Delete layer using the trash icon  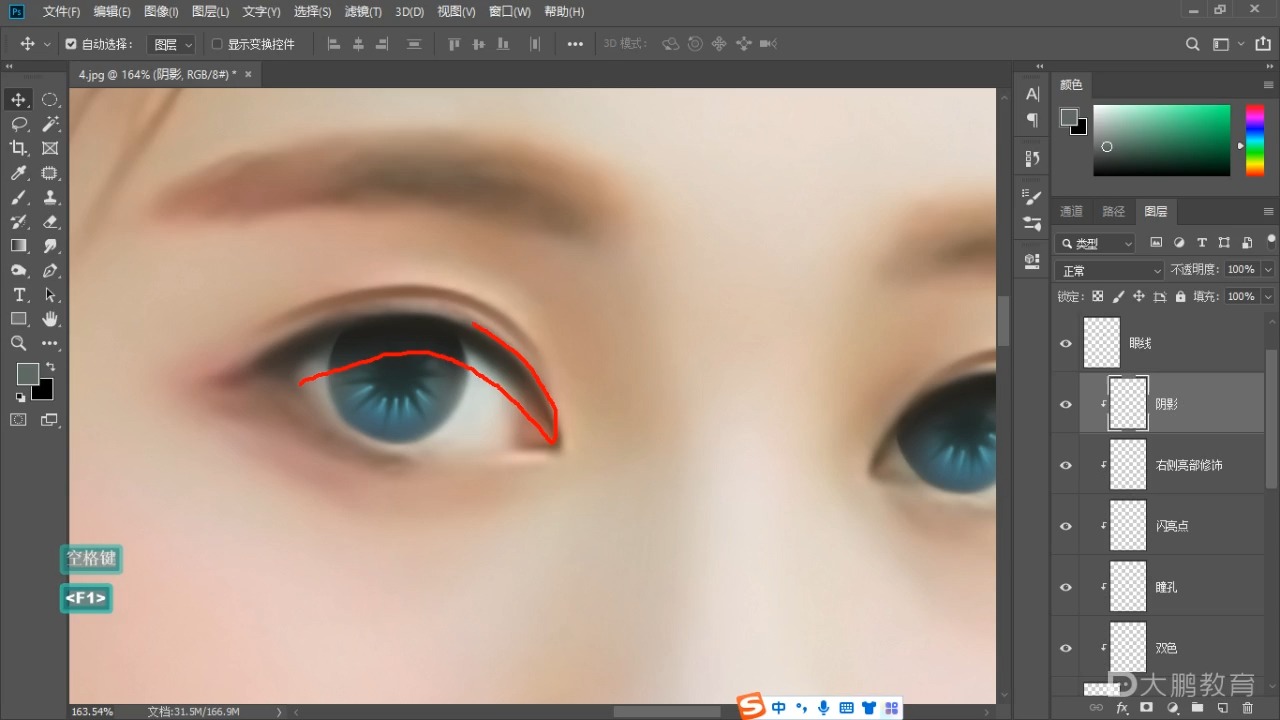pyautogui.click(x=1247, y=708)
